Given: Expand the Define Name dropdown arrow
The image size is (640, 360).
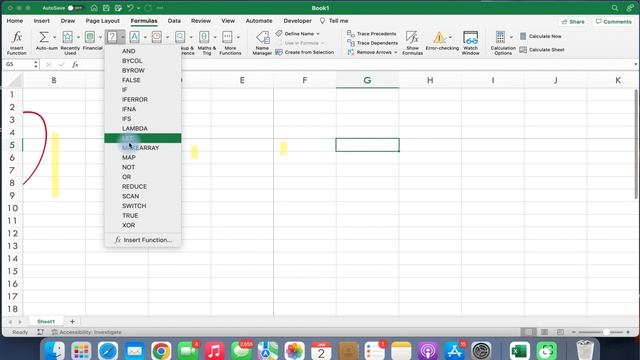Looking at the screenshot, I should tap(318, 34).
